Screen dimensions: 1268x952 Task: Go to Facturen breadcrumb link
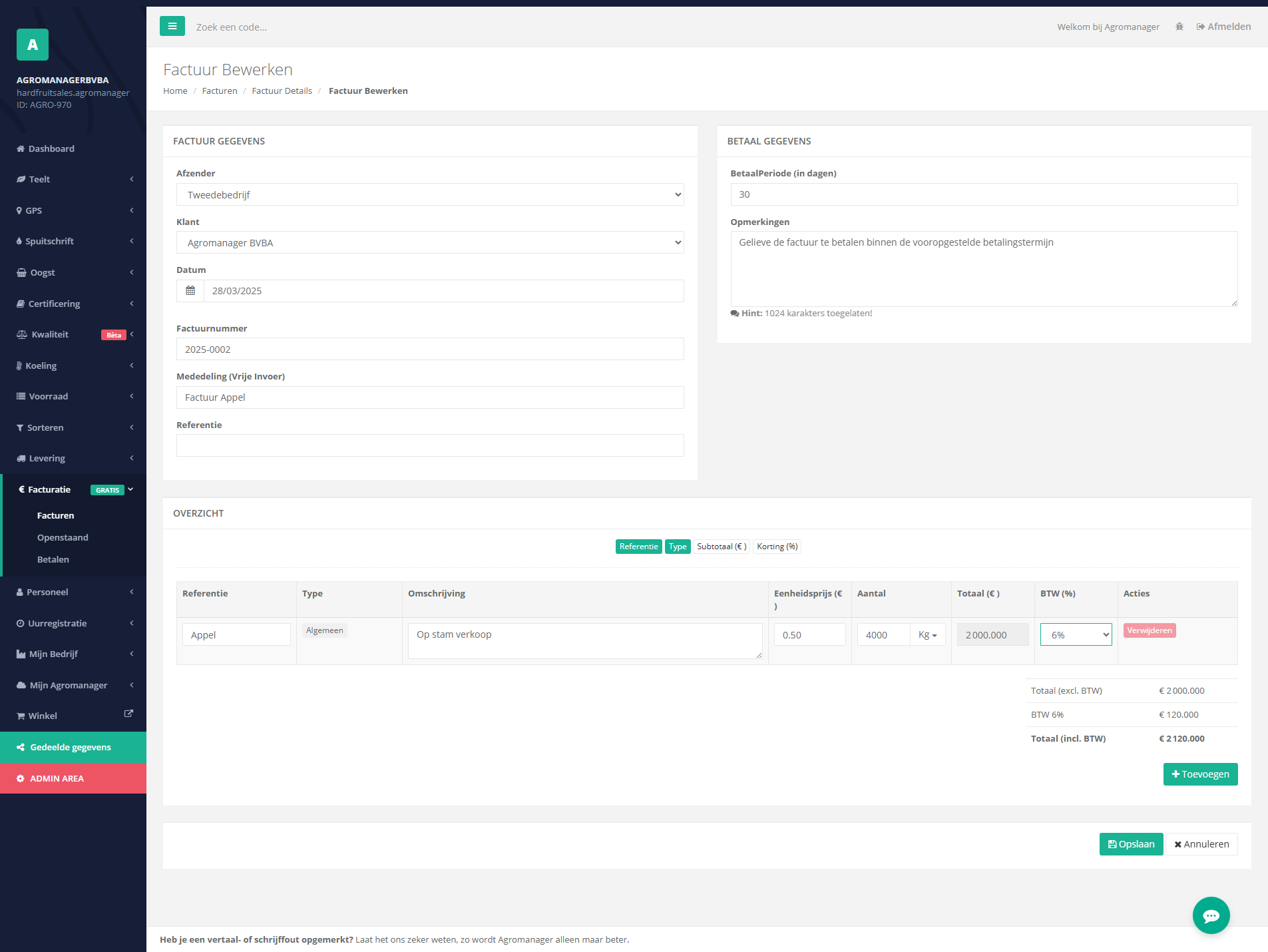pyautogui.click(x=220, y=91)
